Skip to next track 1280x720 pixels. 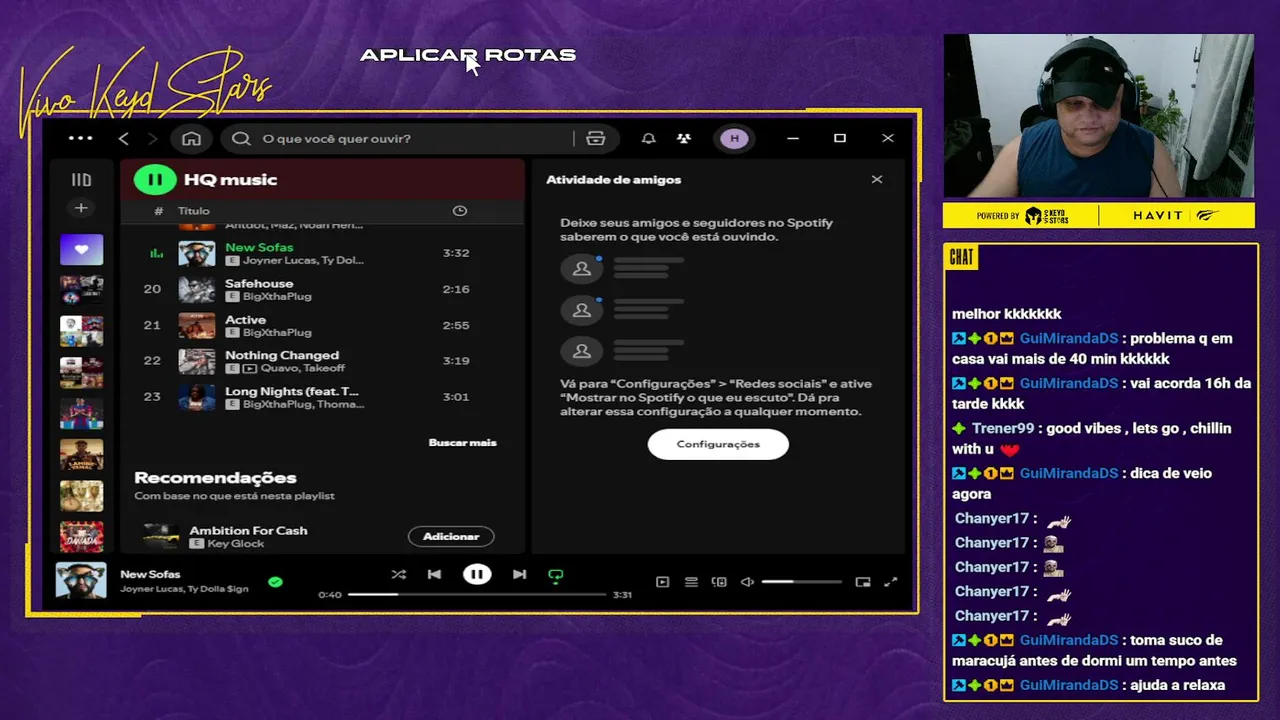tap(519, 575)
